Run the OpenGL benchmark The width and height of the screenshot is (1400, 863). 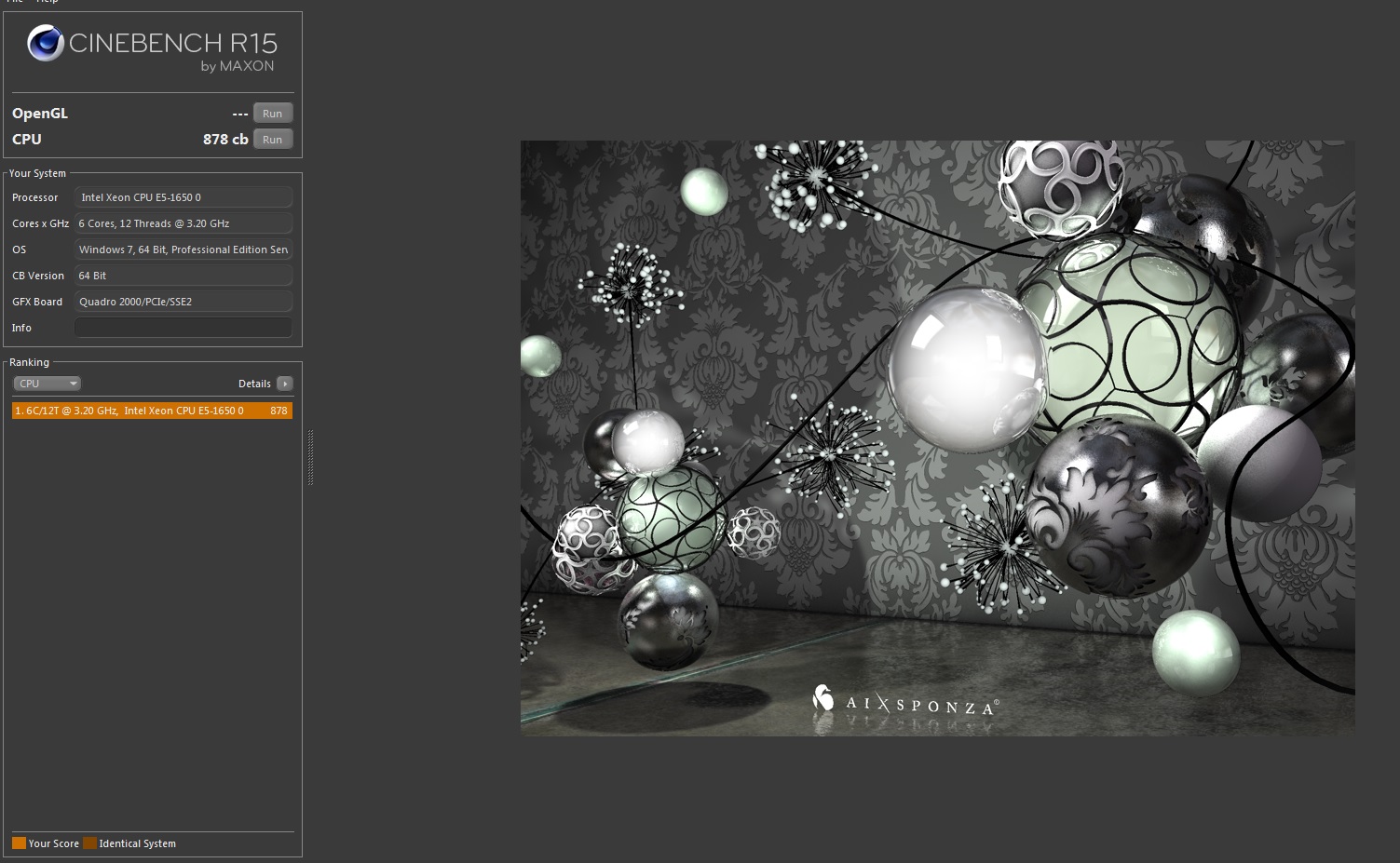[x=272, y=114]
